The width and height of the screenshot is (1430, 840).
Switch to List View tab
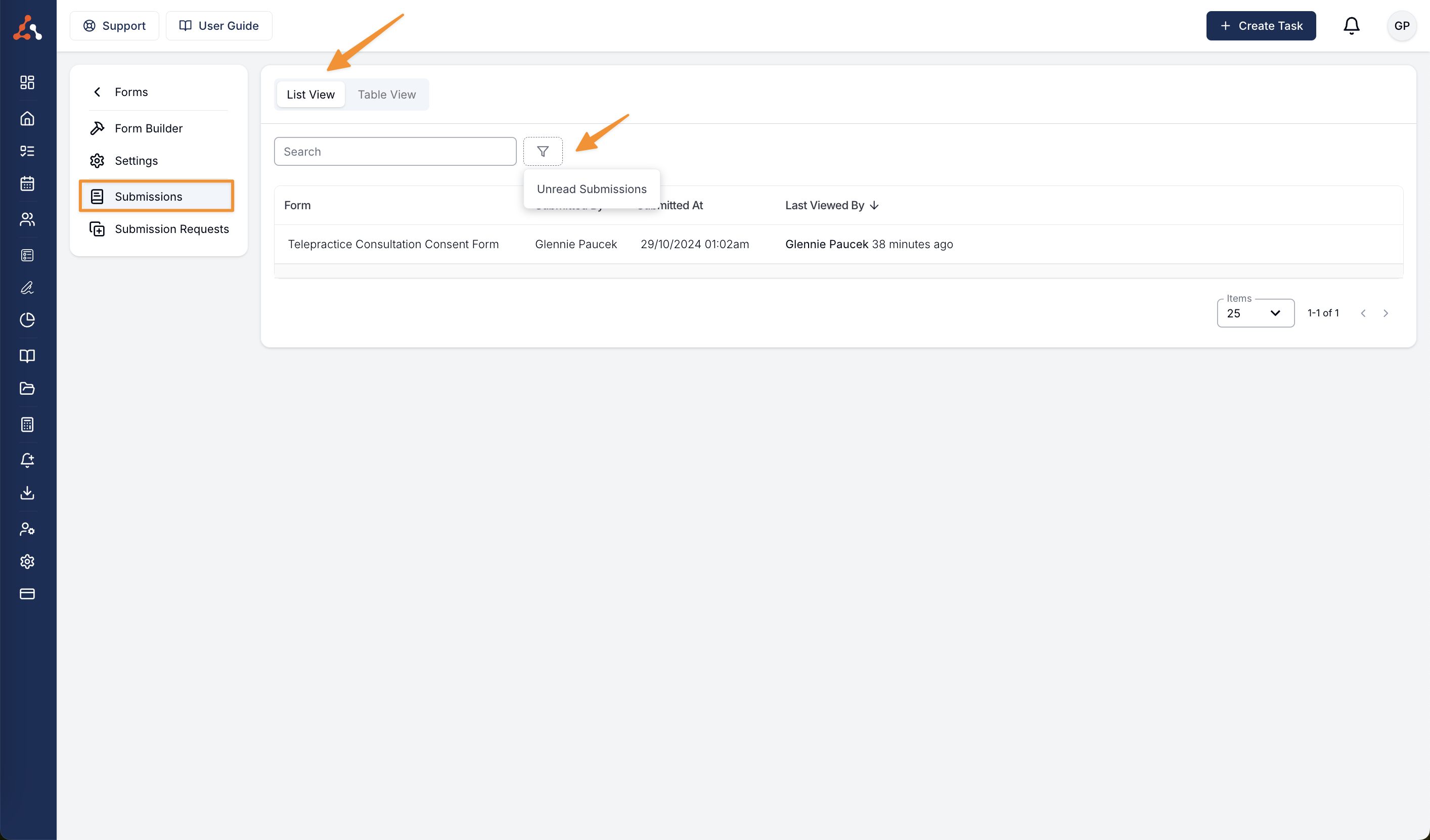coord(310,95)
